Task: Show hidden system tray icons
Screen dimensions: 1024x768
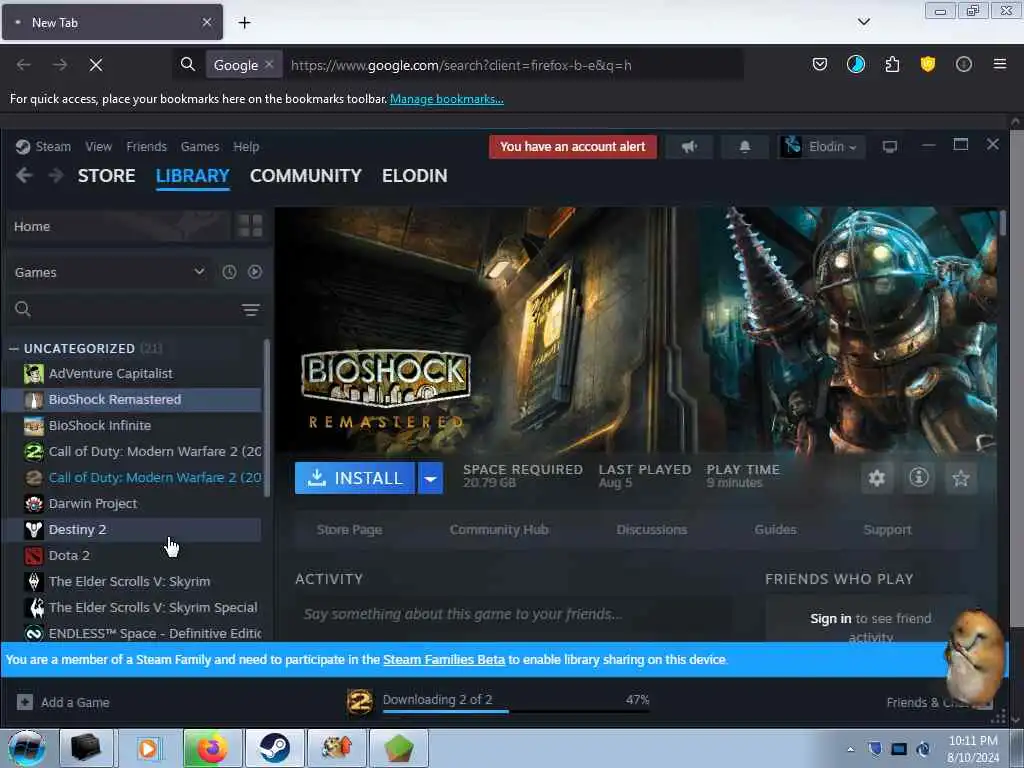Action: (x=850, y=749)
